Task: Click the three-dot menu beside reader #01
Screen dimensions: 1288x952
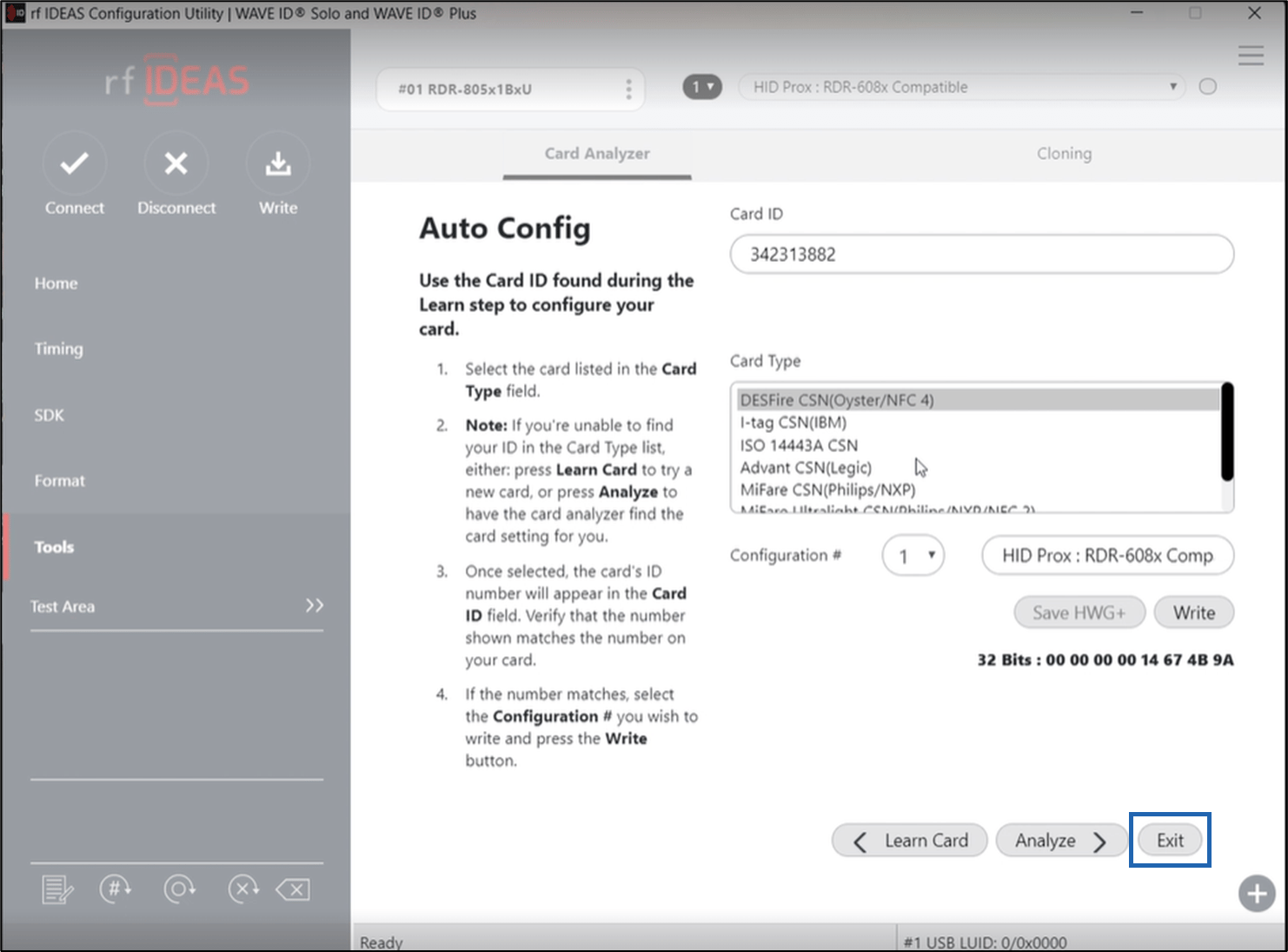Action: (628, 89)
